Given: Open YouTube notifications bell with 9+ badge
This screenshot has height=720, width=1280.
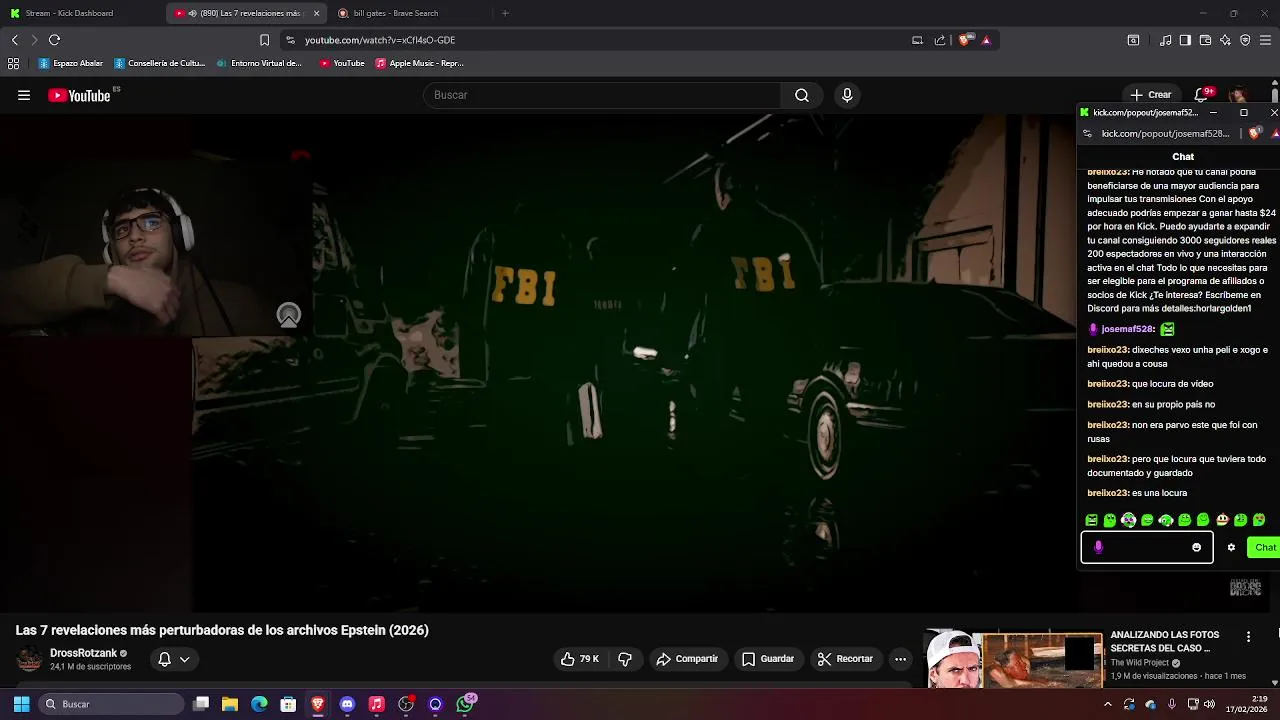Looking at the screenshot, I should pyautogui.click(x=1203, y=95).
